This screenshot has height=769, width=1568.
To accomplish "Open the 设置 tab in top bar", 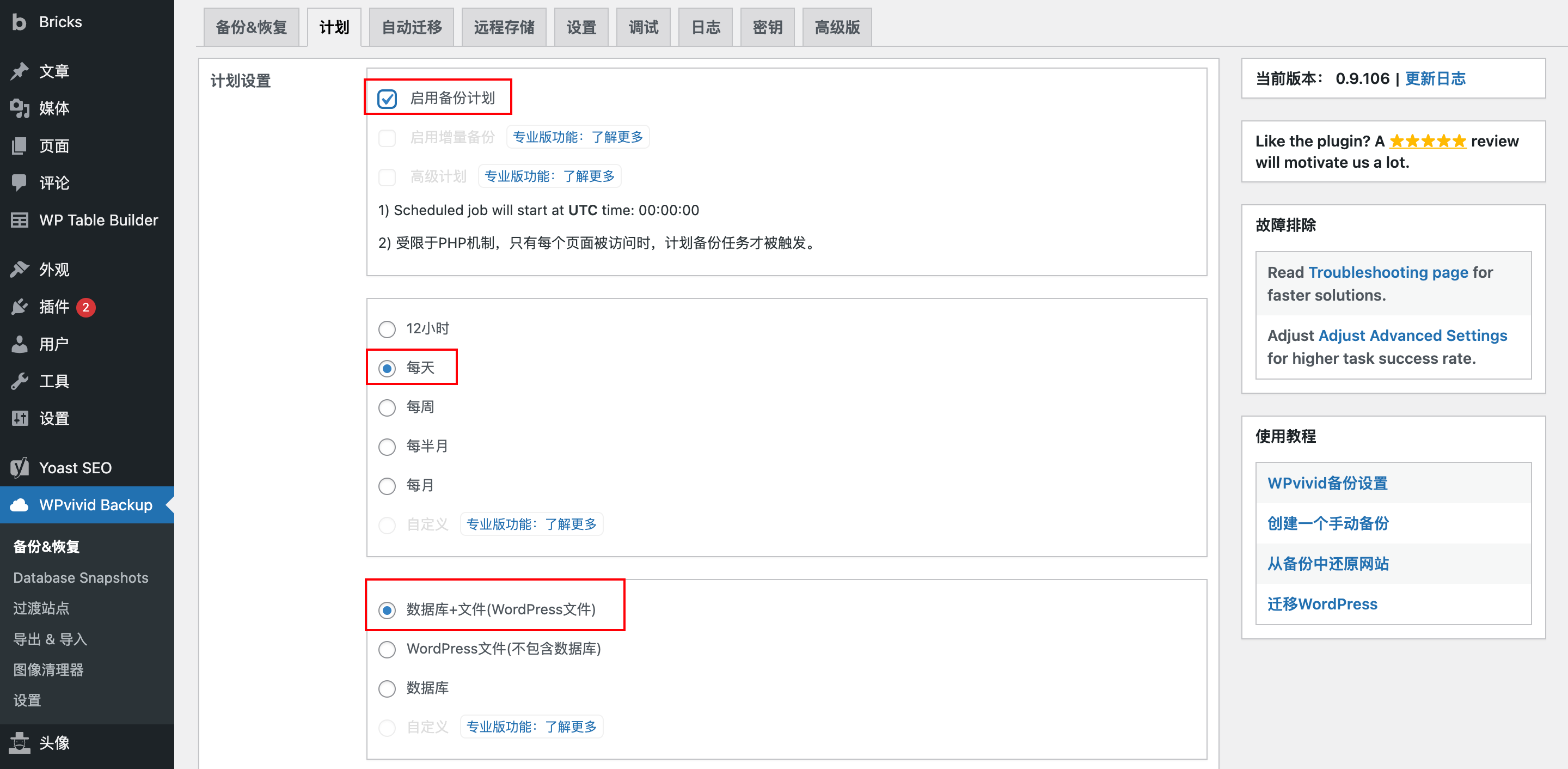I will [581, 27].
